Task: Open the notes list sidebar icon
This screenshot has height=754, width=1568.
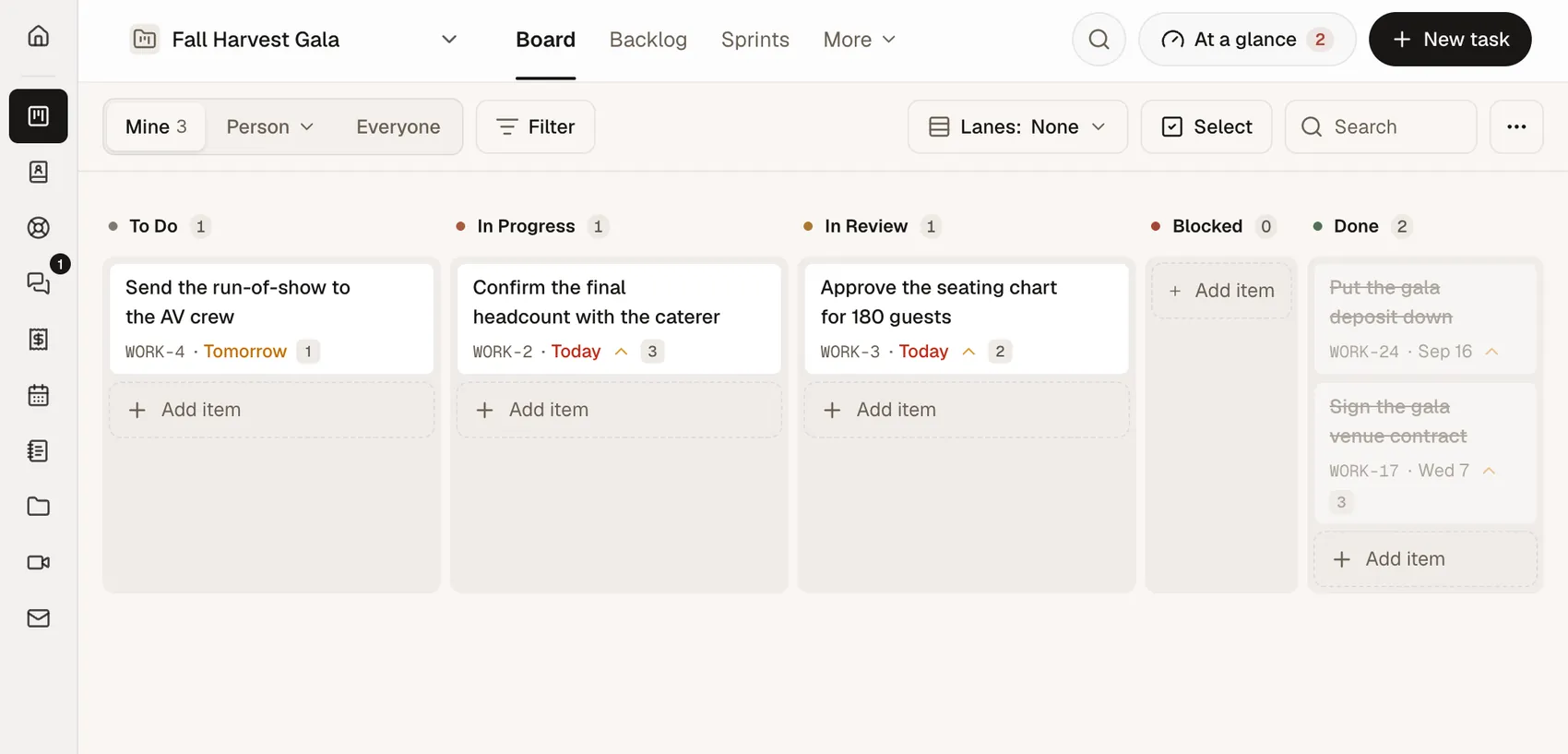Action: [x=38, y=451]
